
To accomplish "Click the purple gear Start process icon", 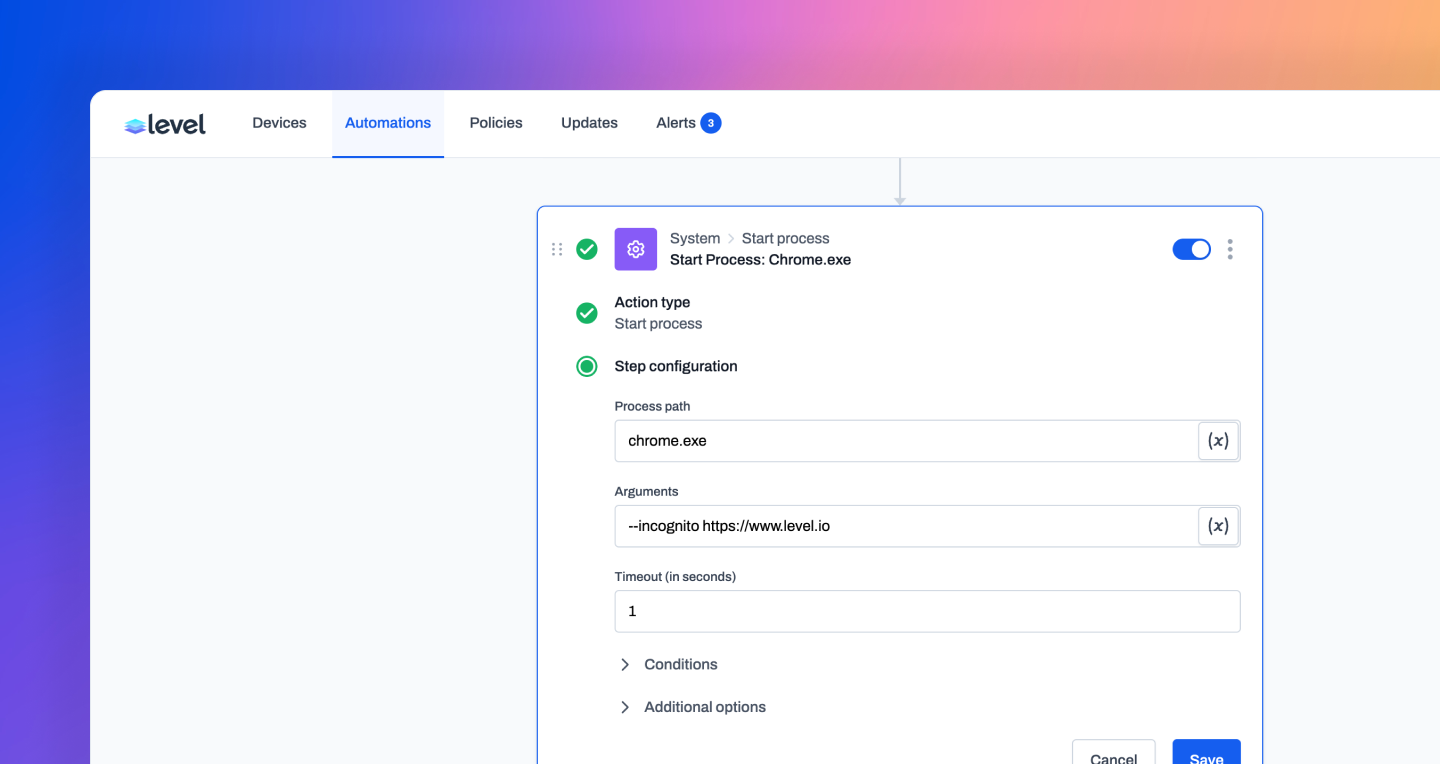I will pos(636,249).
